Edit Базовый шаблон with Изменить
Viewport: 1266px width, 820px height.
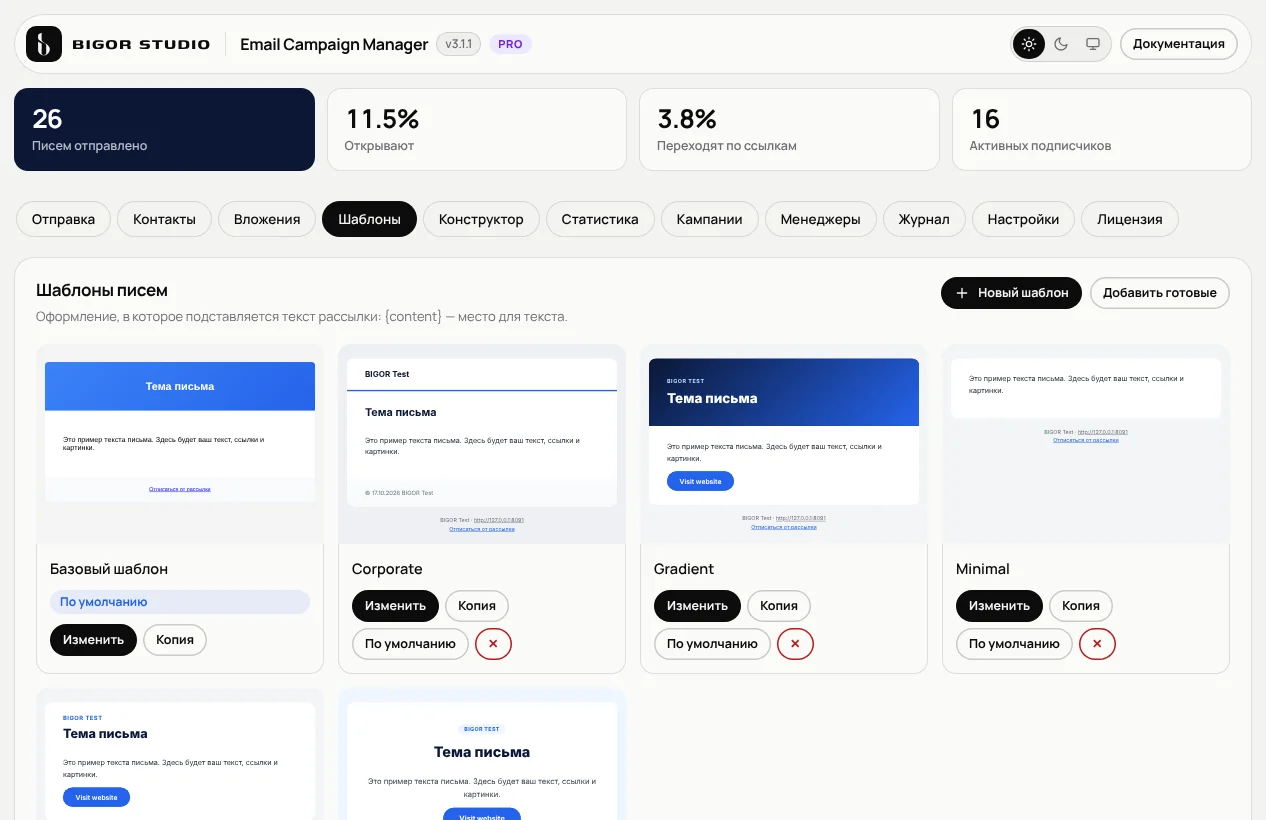pyautogui.click(x=93, y=640)
